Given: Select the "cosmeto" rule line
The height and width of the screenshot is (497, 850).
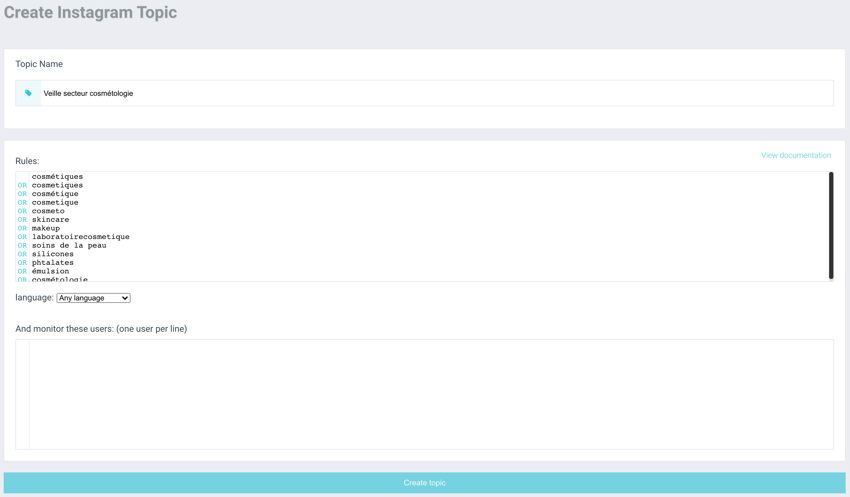Looking at the screenshot, I should (48, 211).
